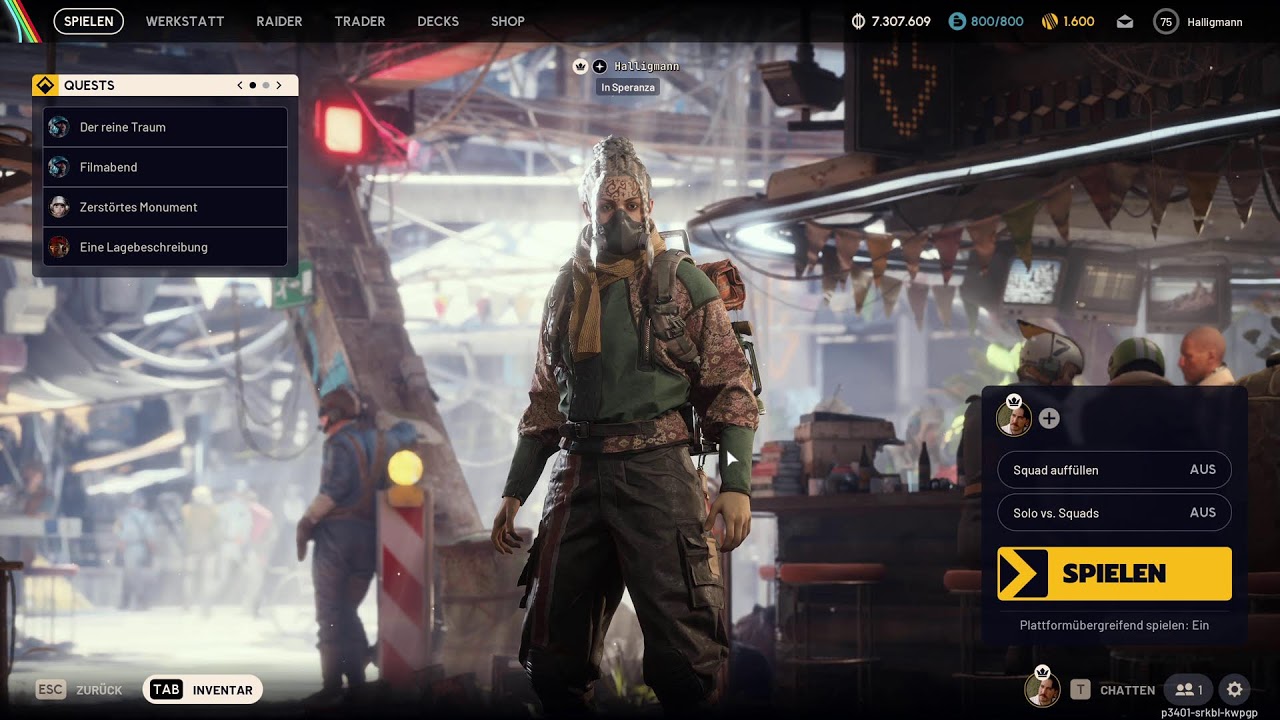Click the blue 800/800 stash icon
The image size is (1280, 720).
coord(957,21)
